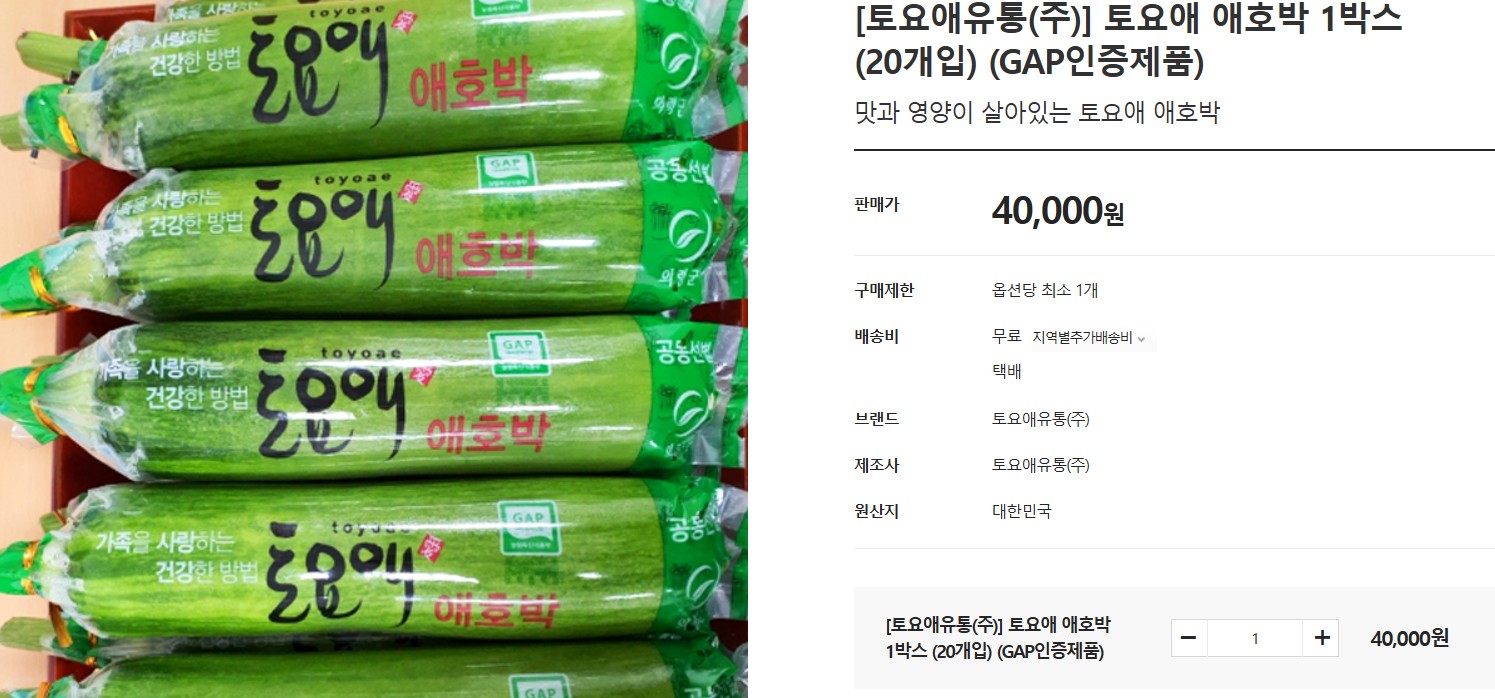Image resolution: width=1495 pixels, height=698 pixels.
Task: Click the selected option name in the gray box
Action: (x=998, y=638)
